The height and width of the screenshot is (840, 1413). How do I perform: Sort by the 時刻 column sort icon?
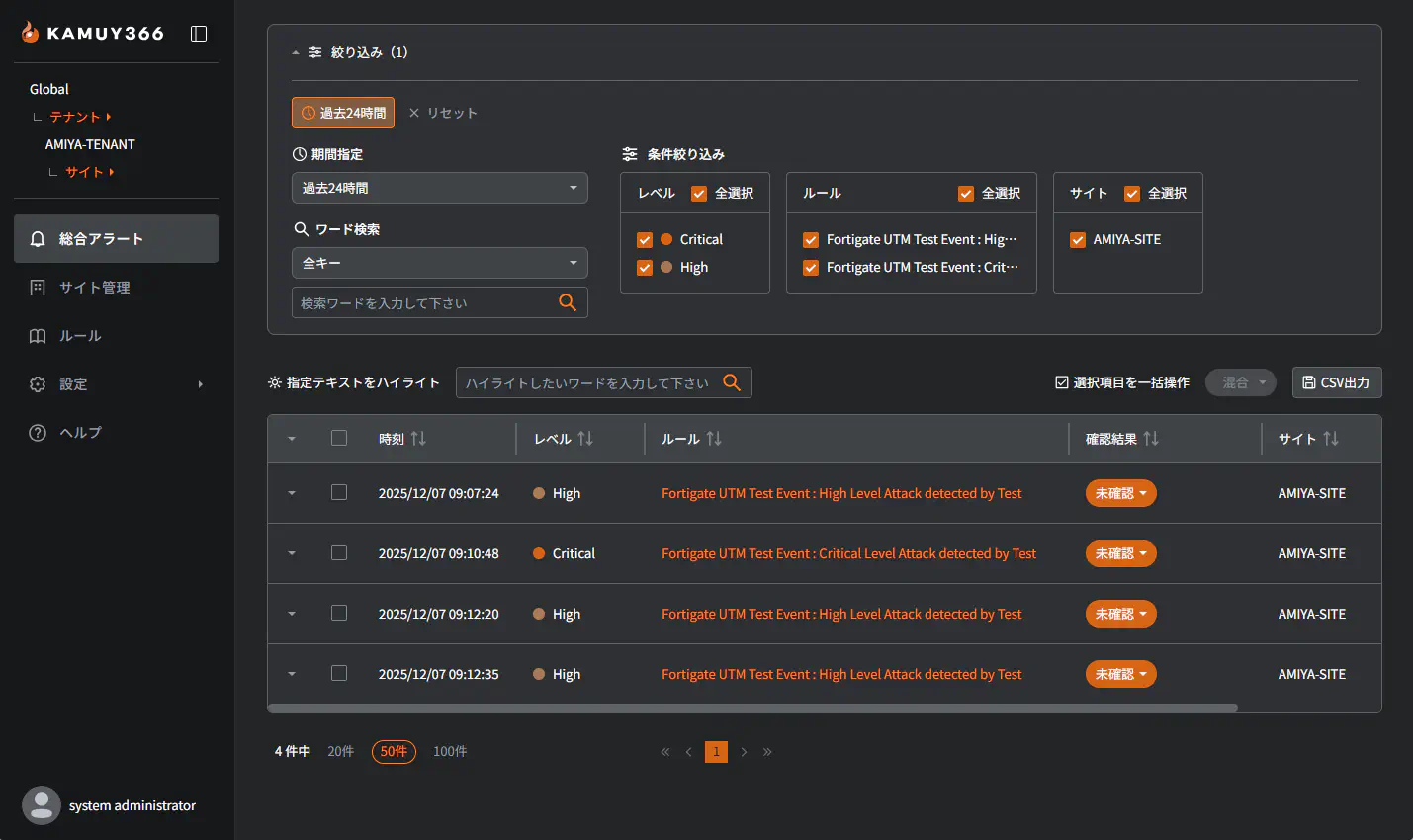[418, 439]
